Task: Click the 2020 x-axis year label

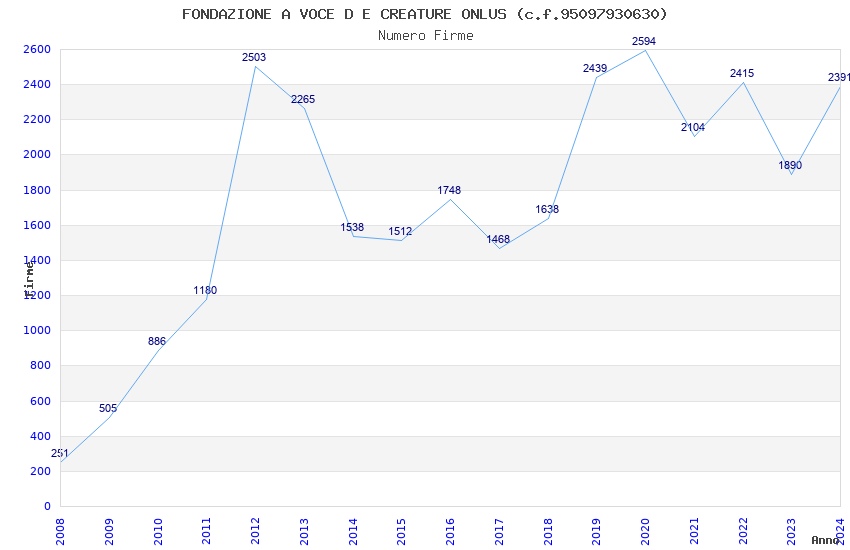Action: [x=645, y=531]
